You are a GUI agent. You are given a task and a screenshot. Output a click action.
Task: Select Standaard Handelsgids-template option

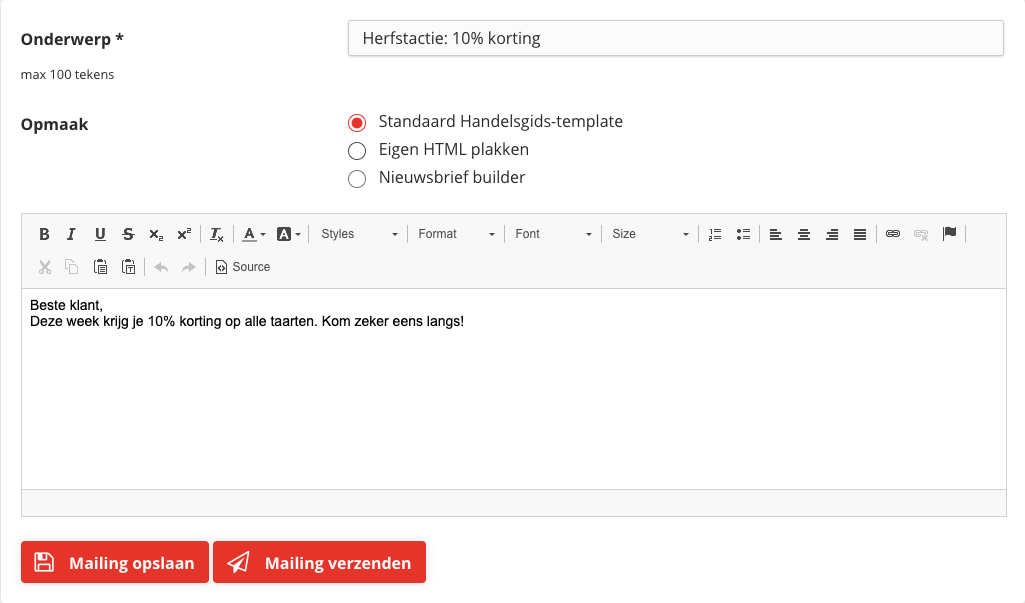[x=357, y=122]
